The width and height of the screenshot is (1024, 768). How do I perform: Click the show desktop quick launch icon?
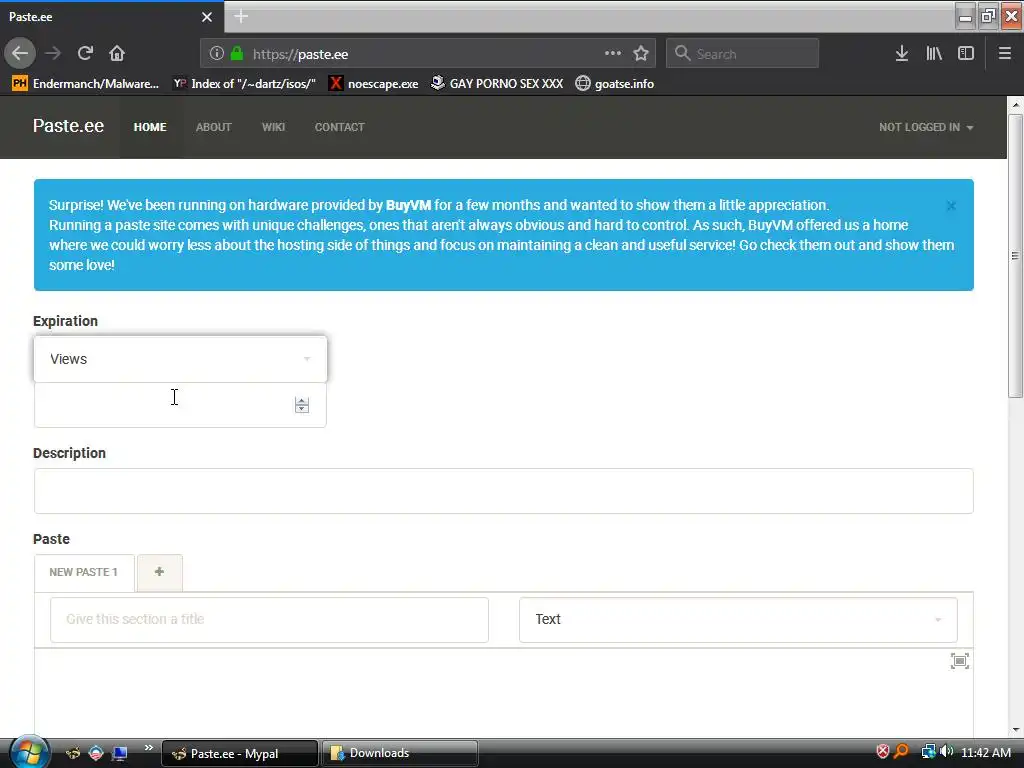pos(119,754)
